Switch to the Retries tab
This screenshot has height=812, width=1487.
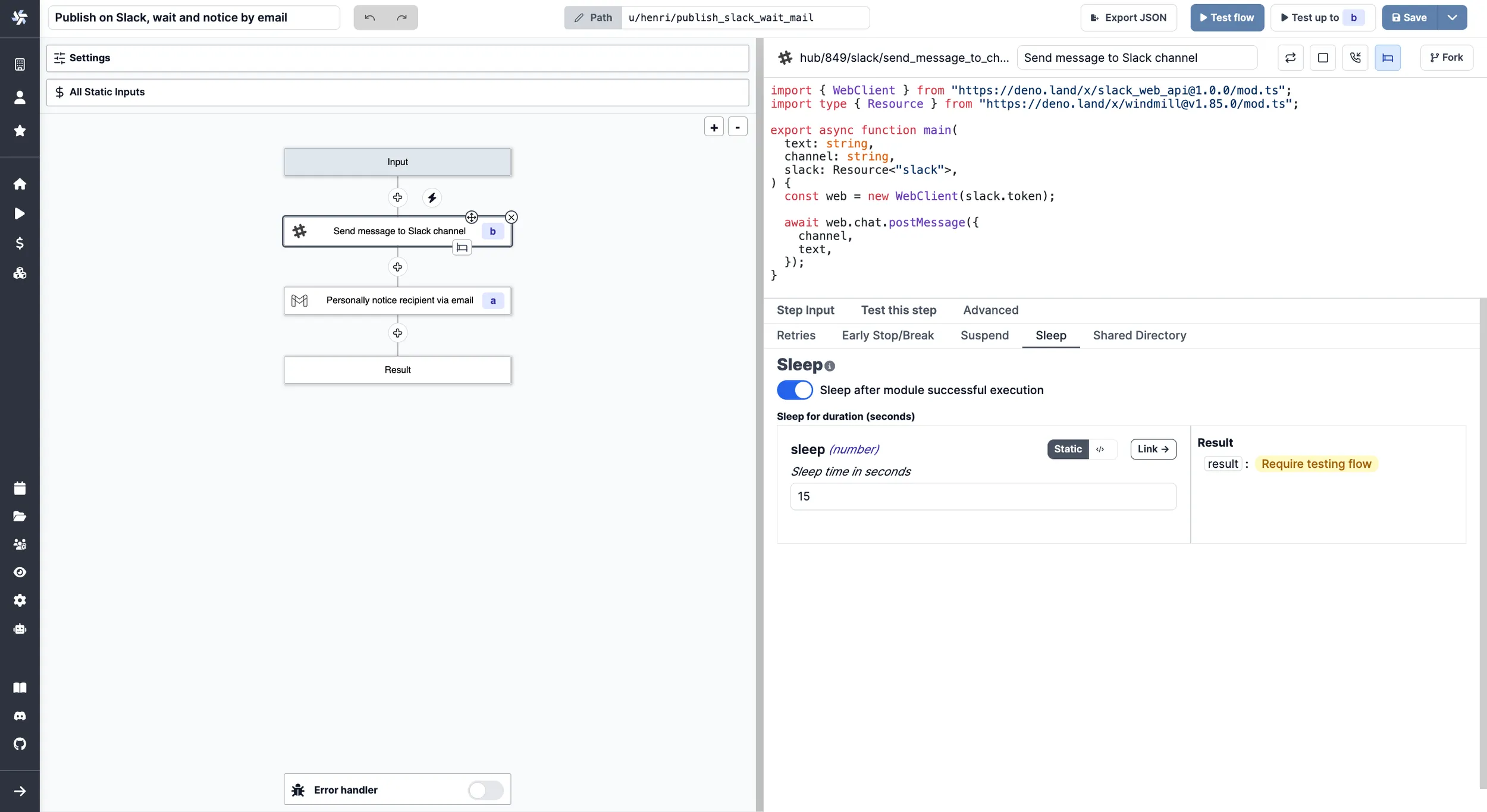click(796, 335)
